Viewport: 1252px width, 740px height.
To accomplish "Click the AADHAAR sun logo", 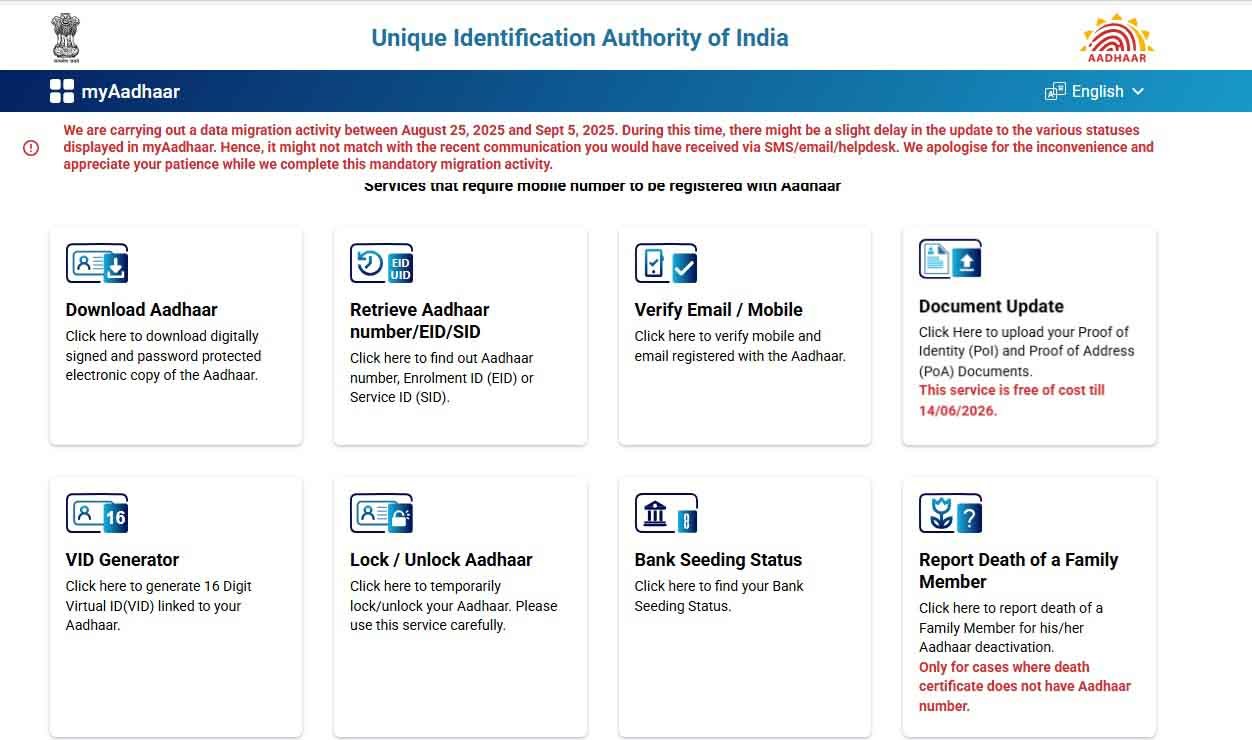I will click(1117, 38).
